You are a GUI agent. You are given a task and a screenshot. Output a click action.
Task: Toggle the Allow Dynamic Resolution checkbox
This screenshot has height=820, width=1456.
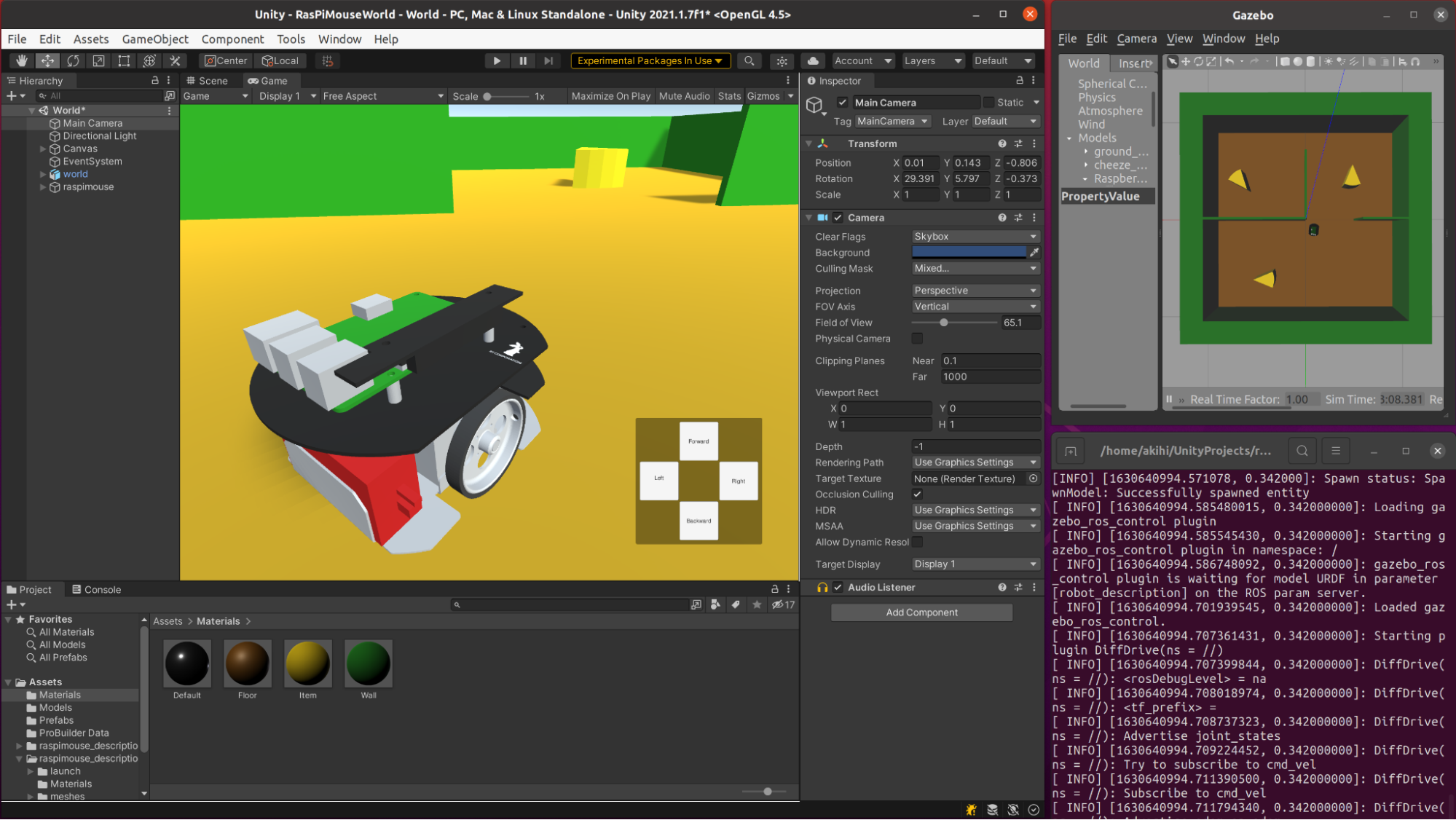click(917, 542)
